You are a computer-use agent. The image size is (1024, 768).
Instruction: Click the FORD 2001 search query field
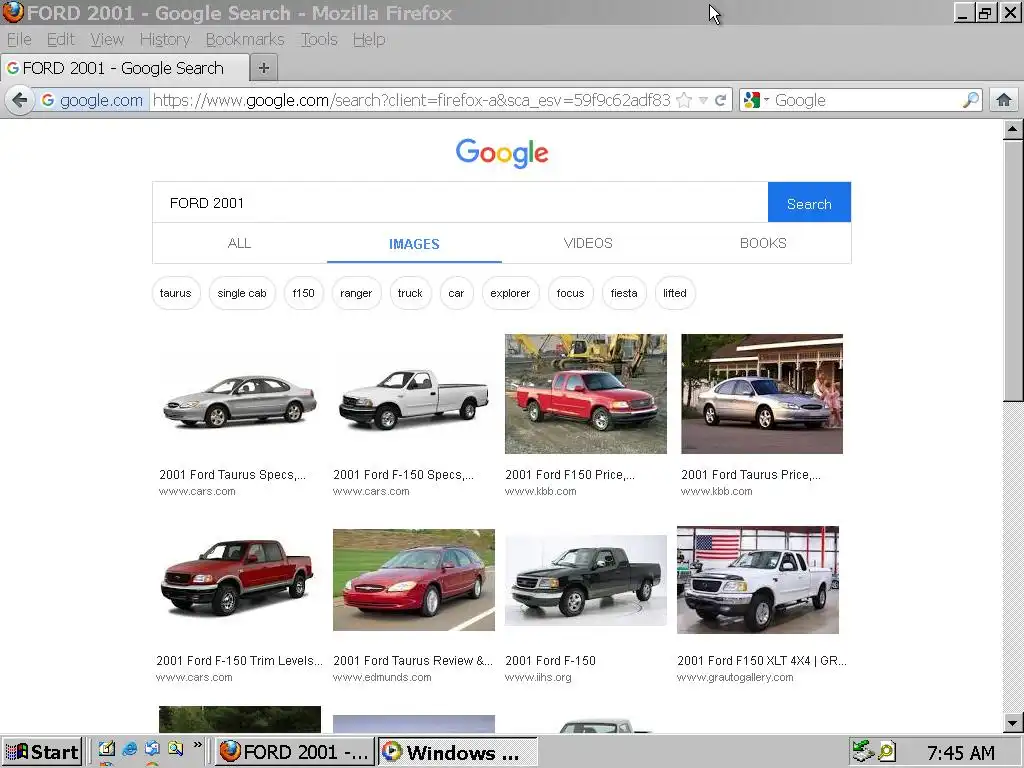[460, 202]
